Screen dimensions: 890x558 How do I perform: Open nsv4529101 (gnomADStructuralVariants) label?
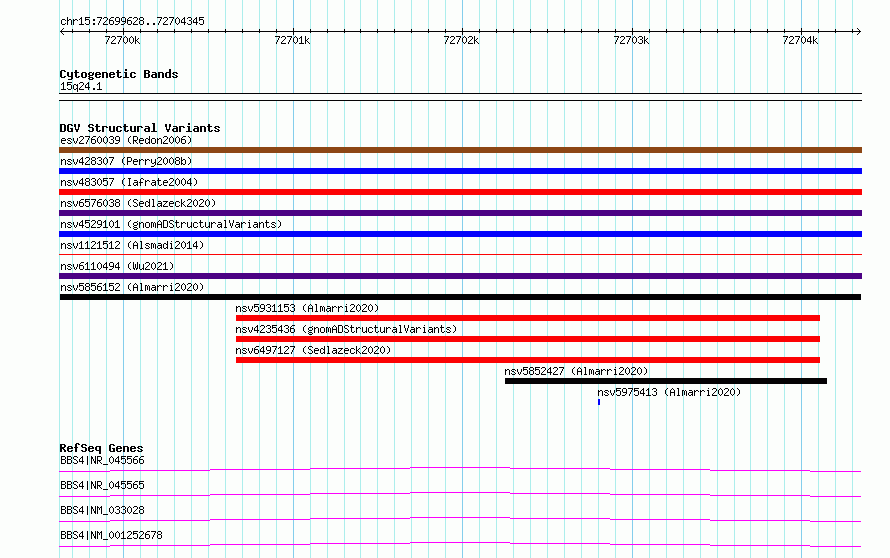click(171, 224)
